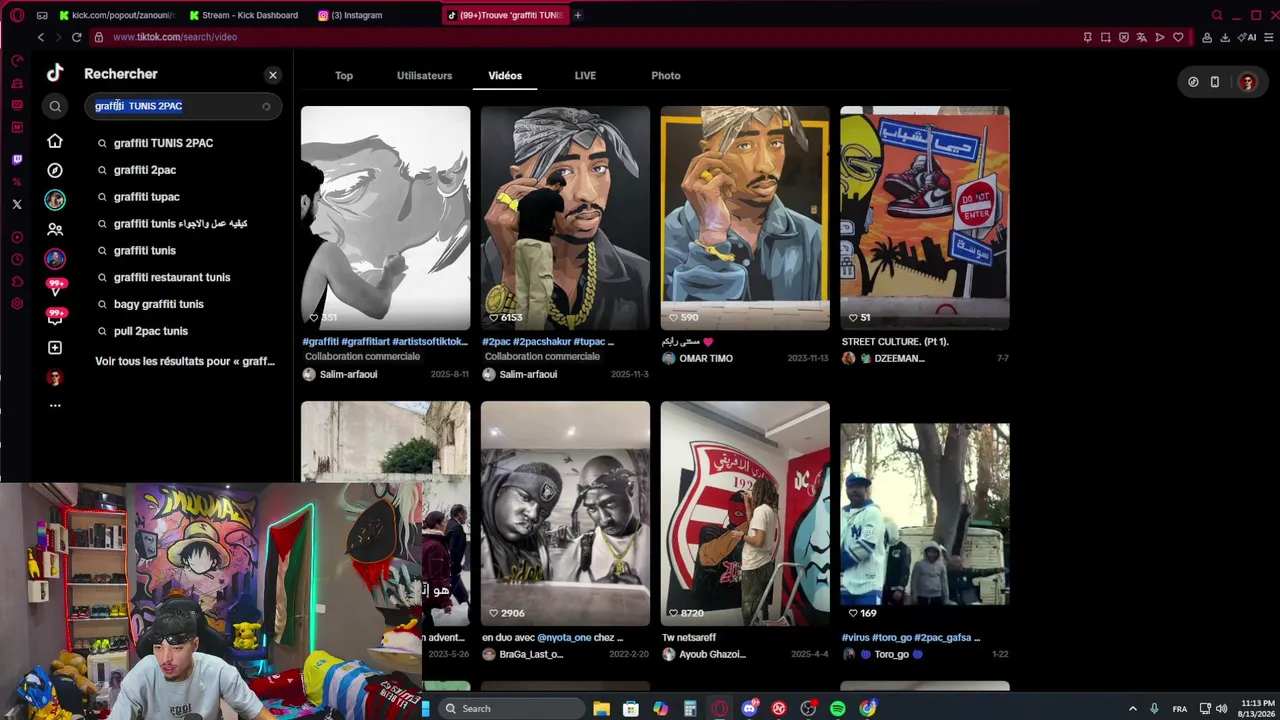Select suggestion "bagy graffiti tunis"
The width and height of the screenshot is (1280, 720).
(159, 305)
